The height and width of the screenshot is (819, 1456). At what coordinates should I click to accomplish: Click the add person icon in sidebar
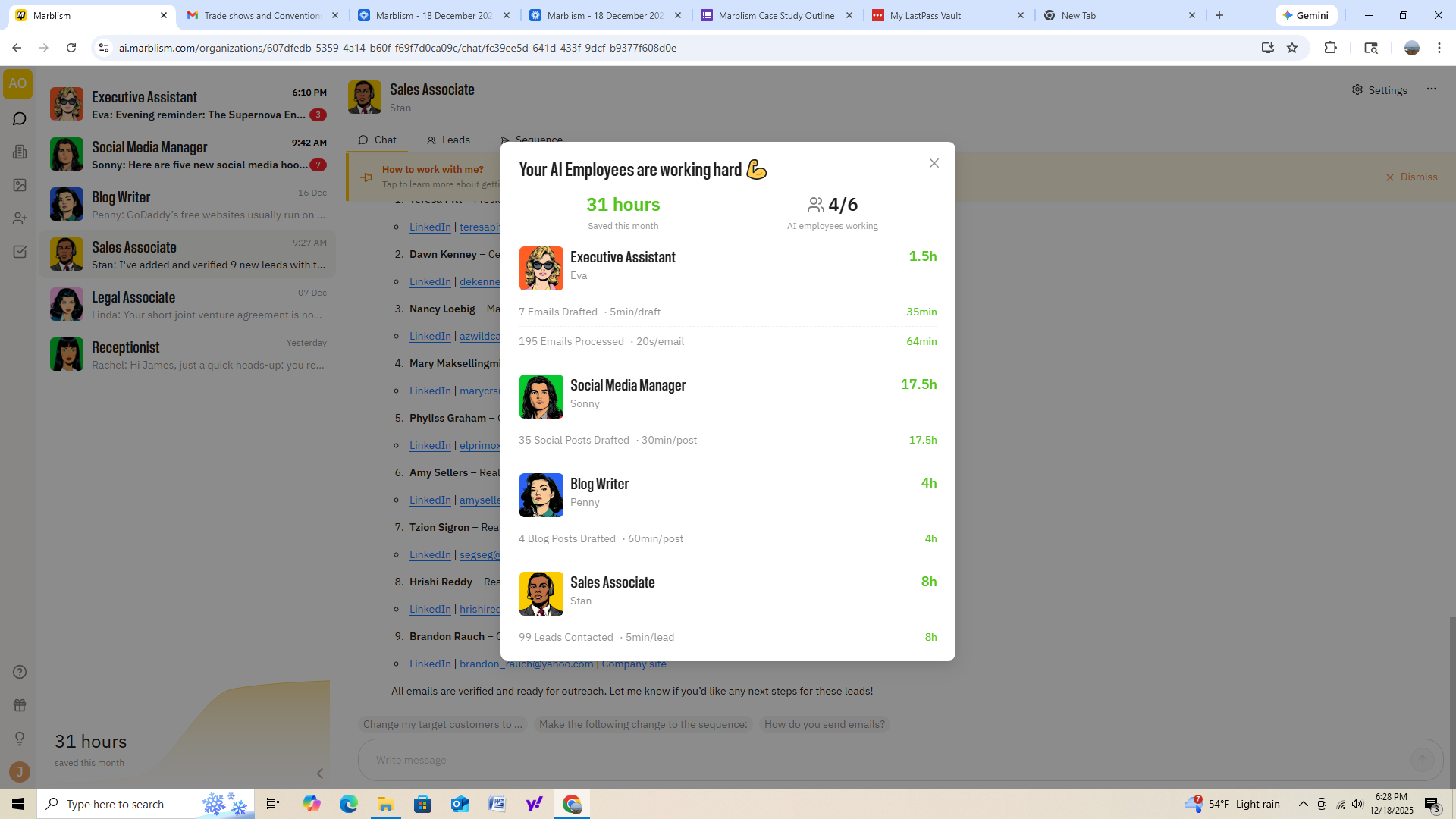pyautogui.click(x=20, y=218)
